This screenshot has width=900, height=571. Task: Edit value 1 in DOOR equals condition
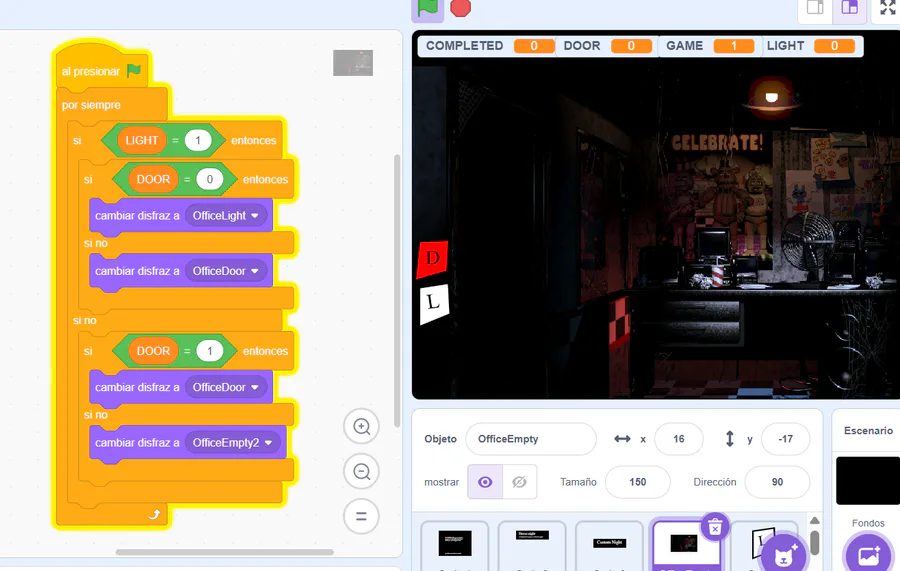[210, 351]
